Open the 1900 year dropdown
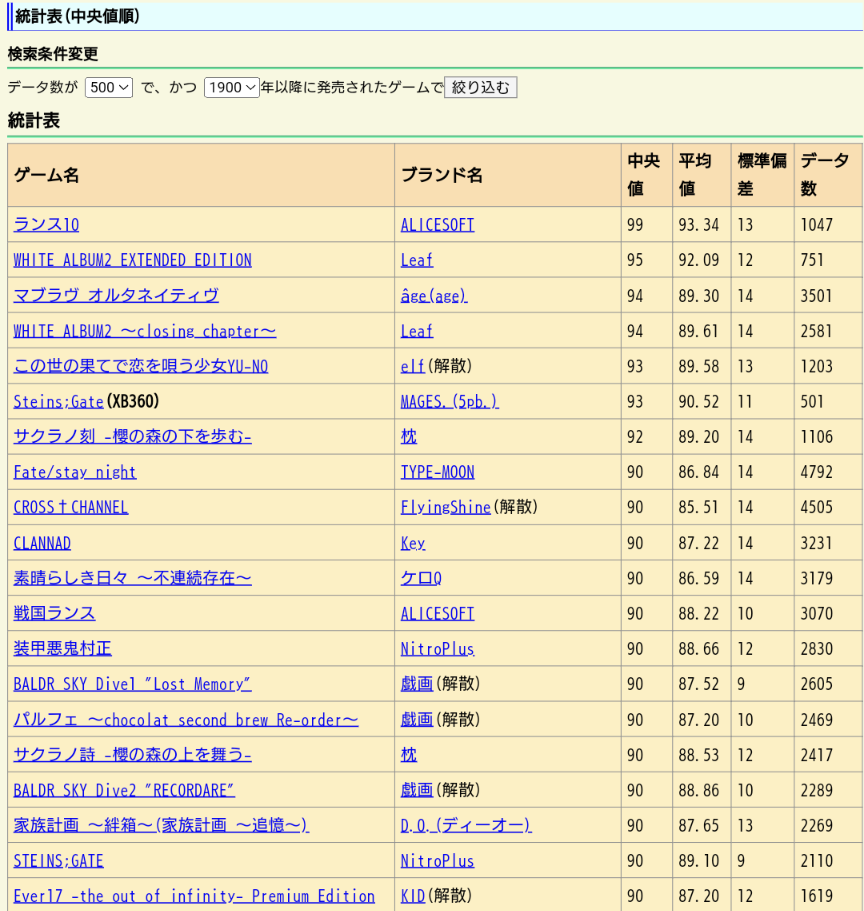Image resolution: width=864 pixels, height=911 pixels. tap(231, 88)
